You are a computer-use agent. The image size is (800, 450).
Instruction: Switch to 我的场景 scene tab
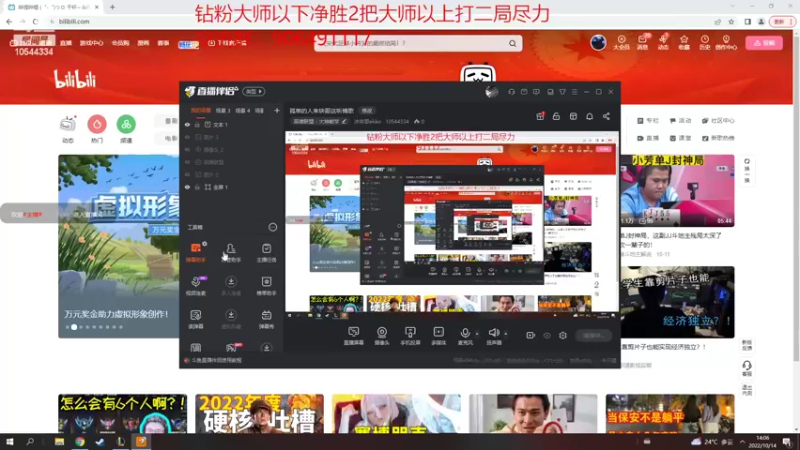pos(201,110)
